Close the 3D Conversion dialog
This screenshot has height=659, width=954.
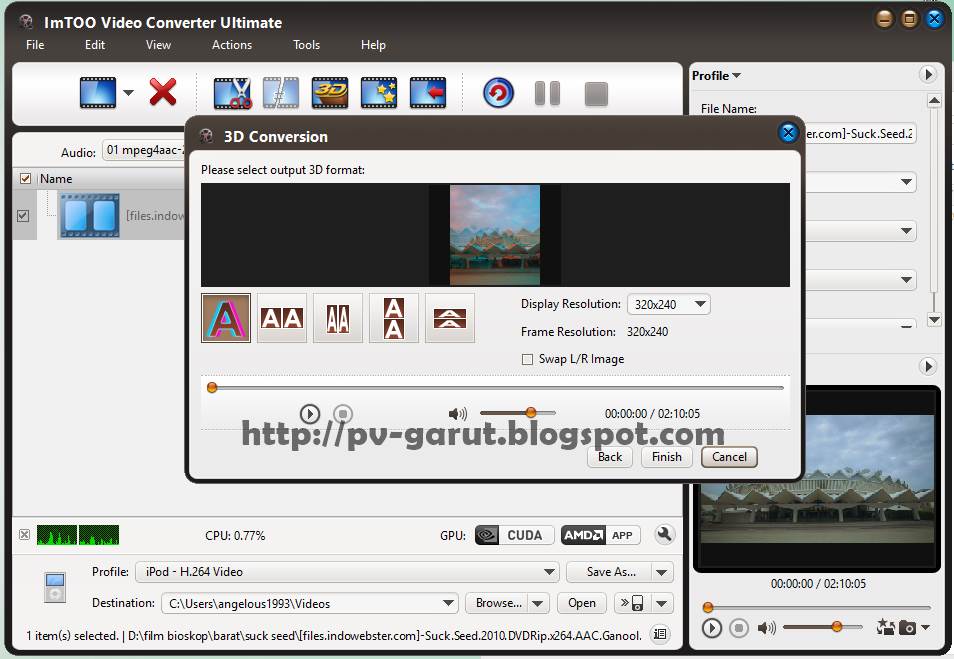click(x=789, y=133)
